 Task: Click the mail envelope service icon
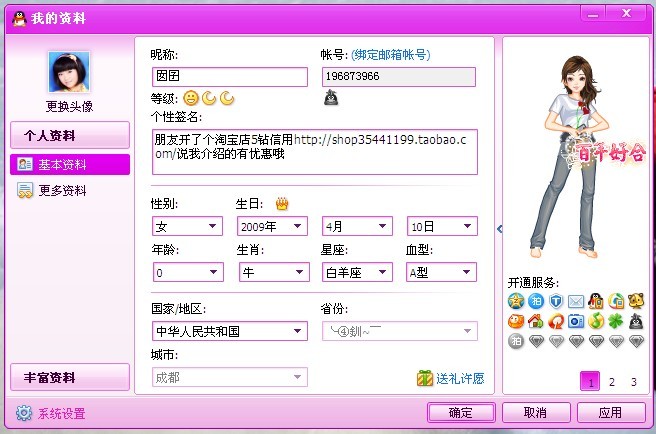pyautogui.click(x=576, y=301)
